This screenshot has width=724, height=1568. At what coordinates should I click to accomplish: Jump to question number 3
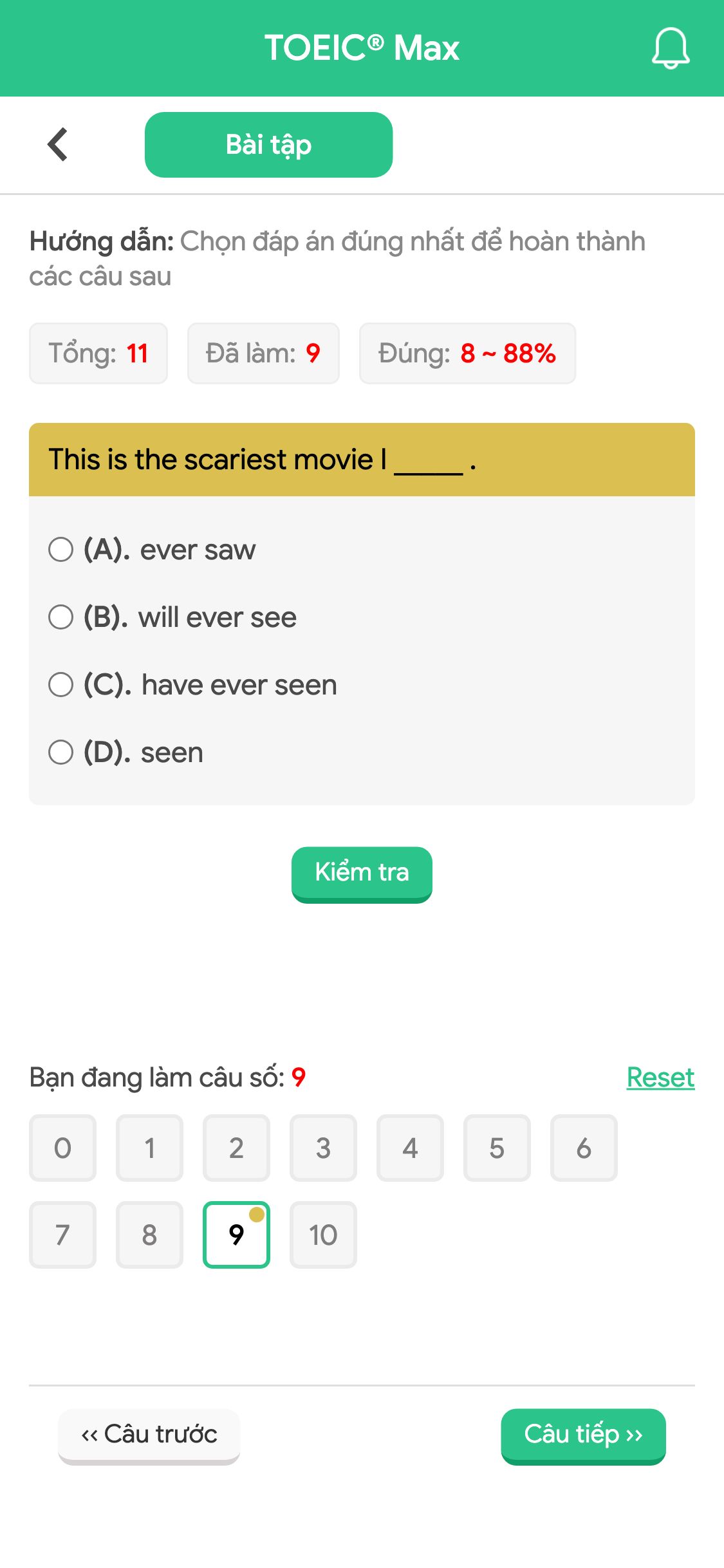tap(323, 1148)
